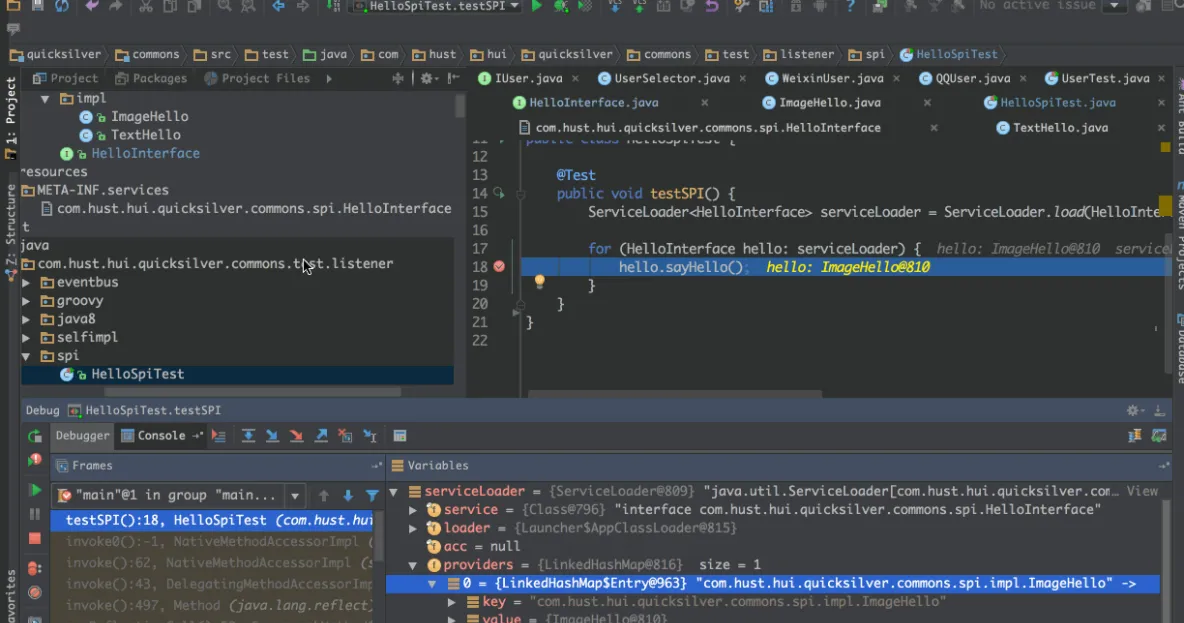The image size is (1184, 623).
Task: Switch to the TextHello.java editor tab
Action: (x=1053, y=128)
